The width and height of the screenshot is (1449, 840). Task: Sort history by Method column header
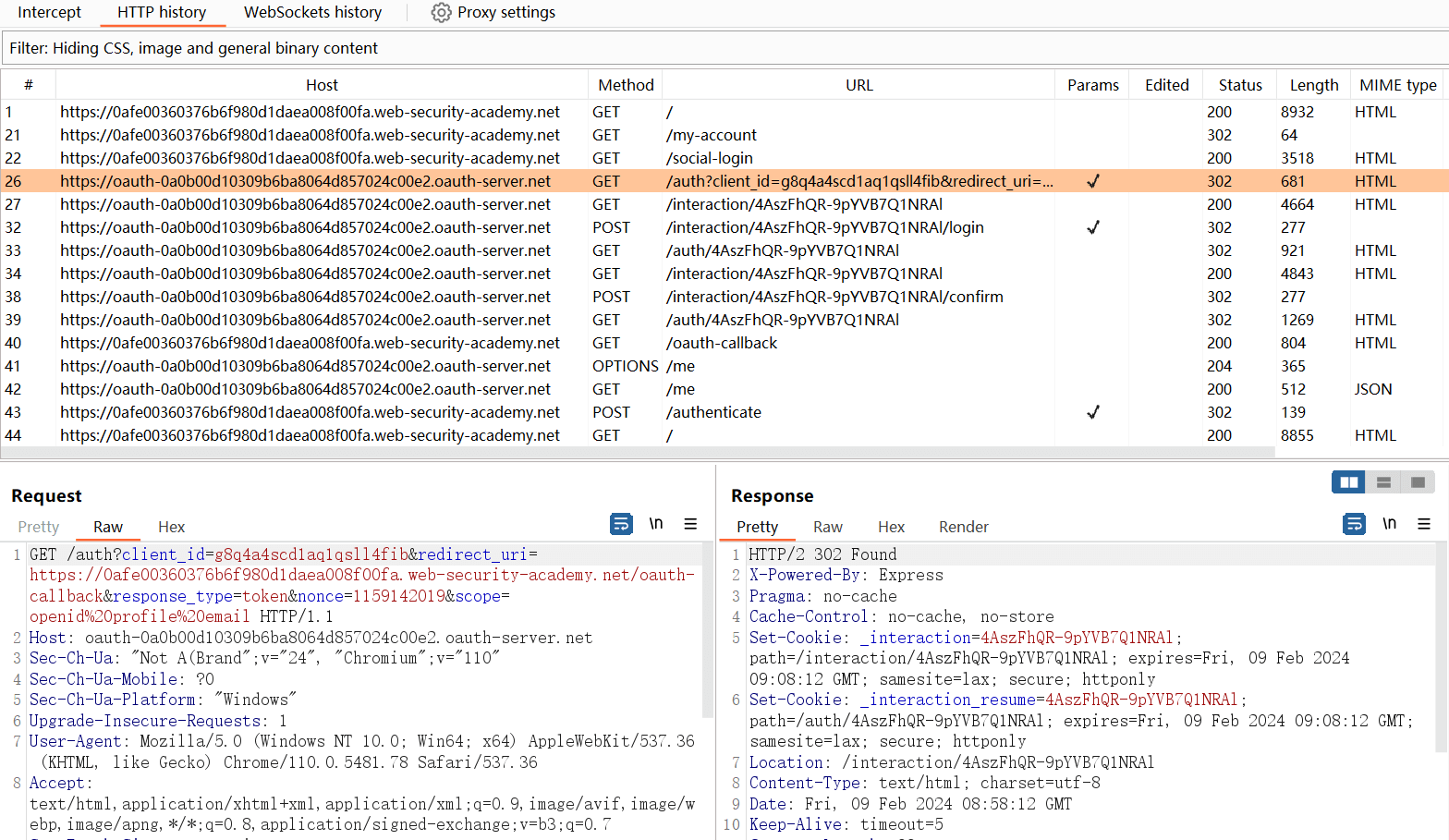[626, 85]
